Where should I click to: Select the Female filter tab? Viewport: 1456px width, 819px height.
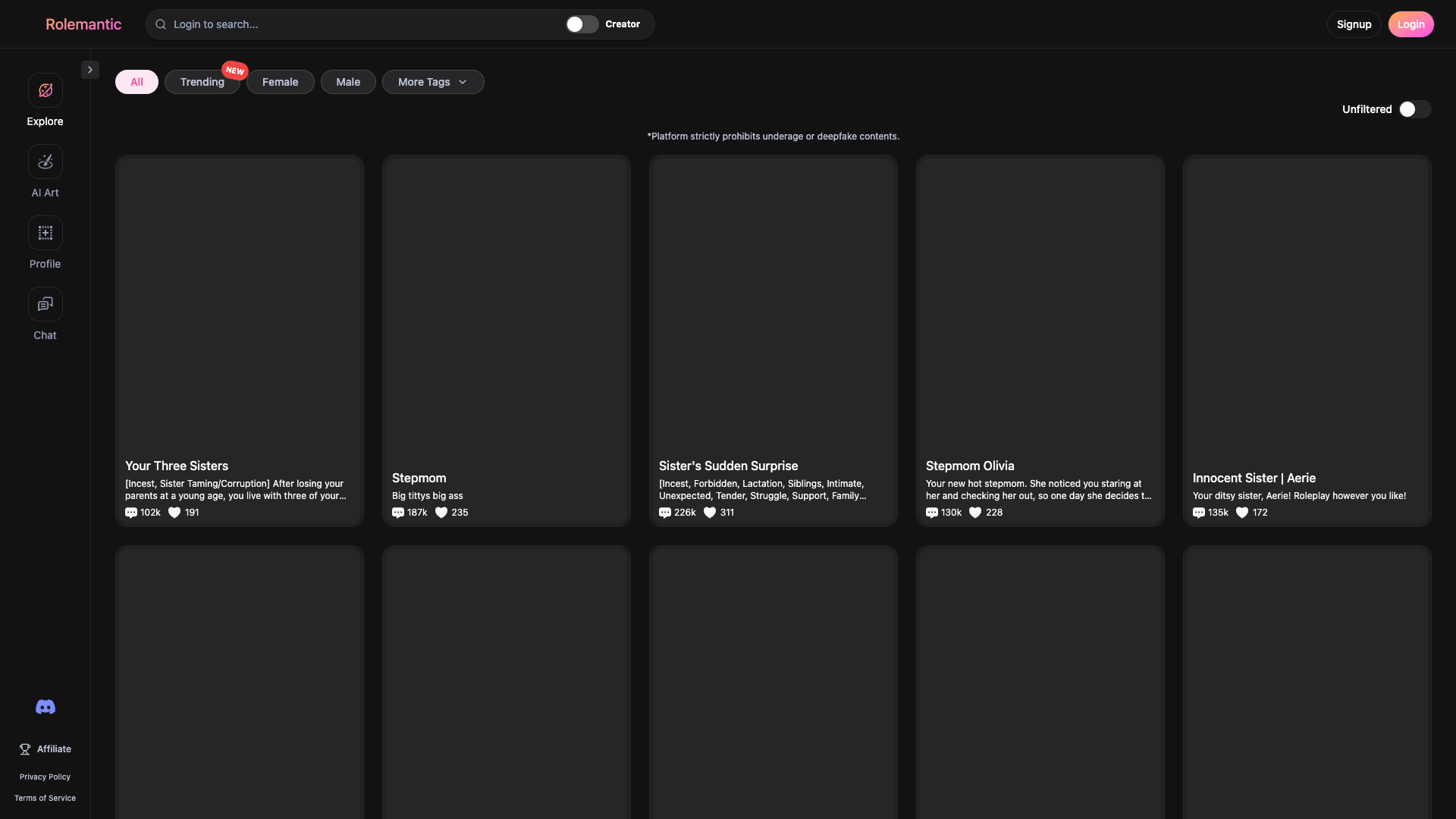tap(281, 82)
